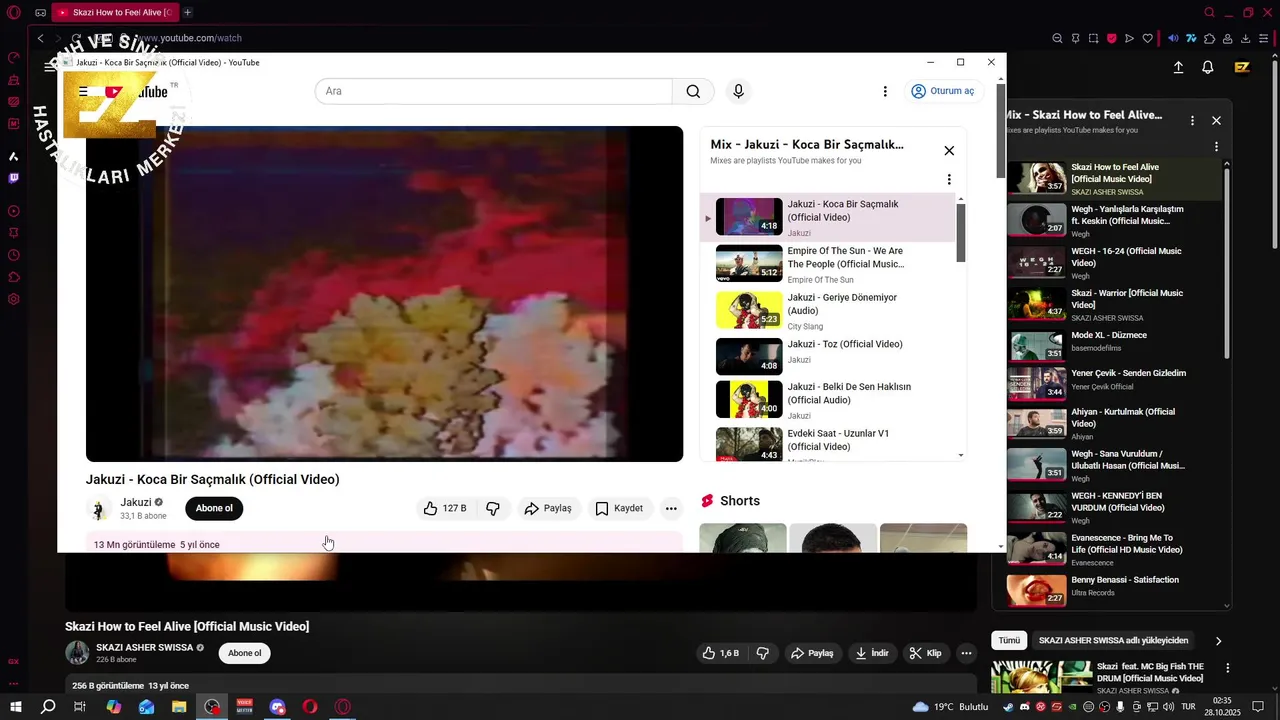Select Skazi - Warrior [Official Music Video]
The height and width of the screenshot is (720, 1280).
1114,304
